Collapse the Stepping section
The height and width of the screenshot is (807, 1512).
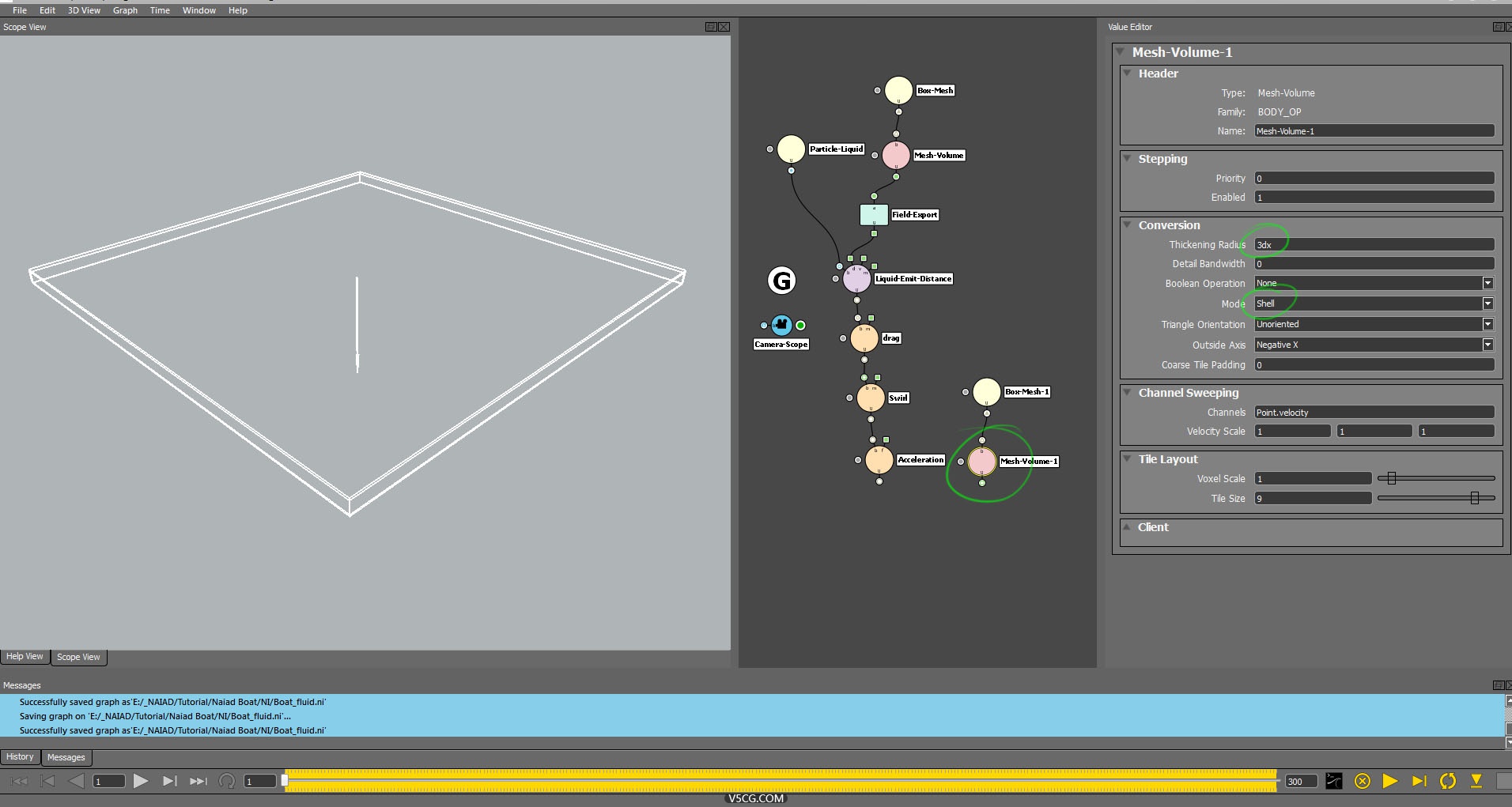click(1127, 158)
